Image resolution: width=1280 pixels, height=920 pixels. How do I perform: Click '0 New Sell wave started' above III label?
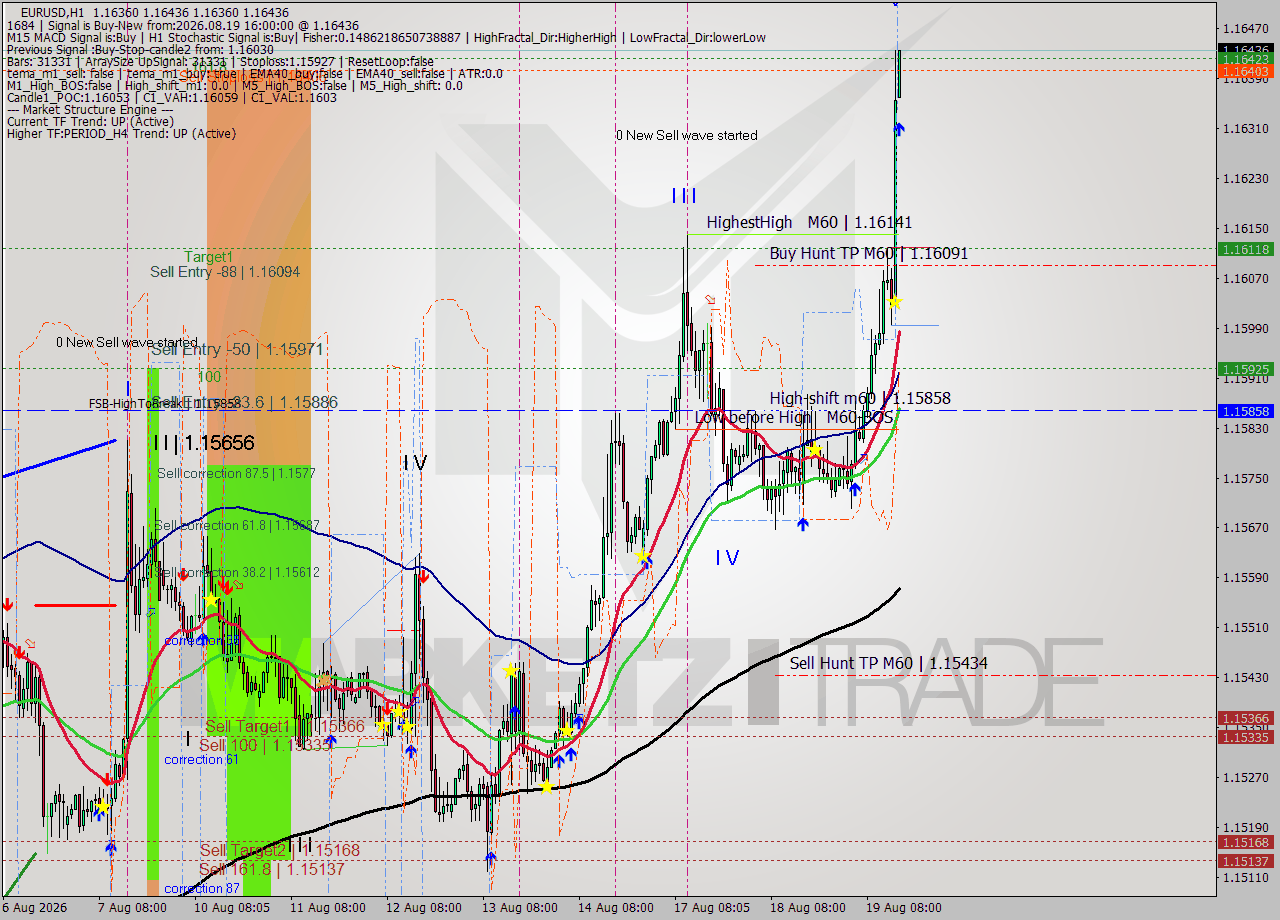[686, 135]
